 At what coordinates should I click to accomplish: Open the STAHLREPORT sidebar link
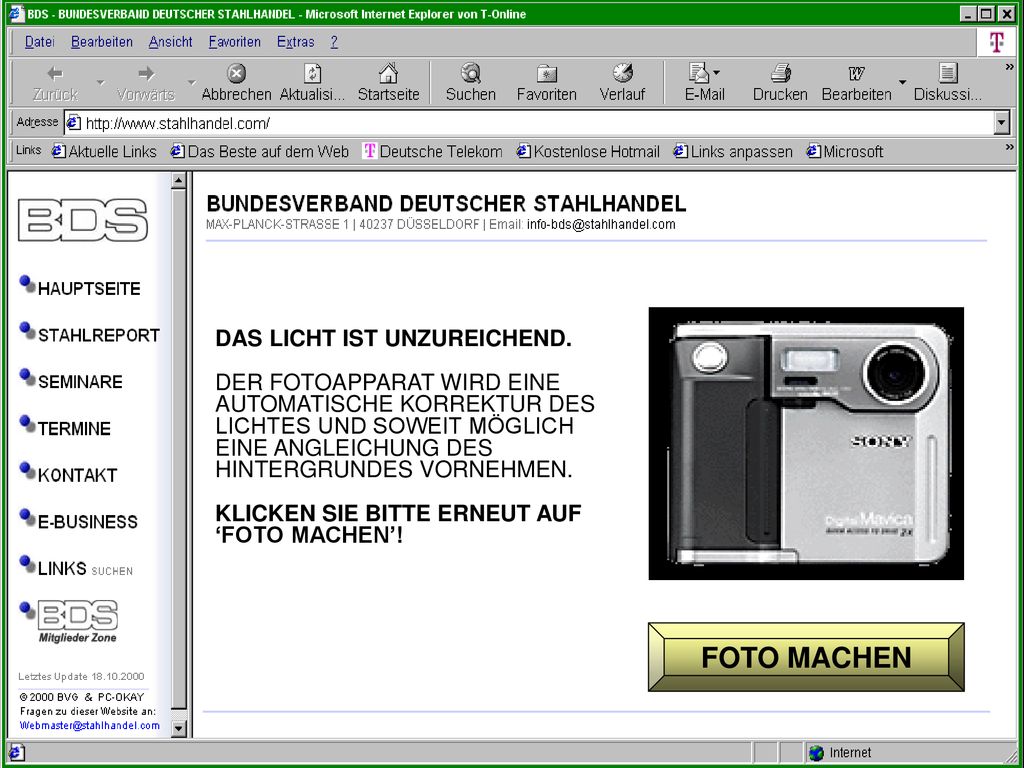(99, 335)
